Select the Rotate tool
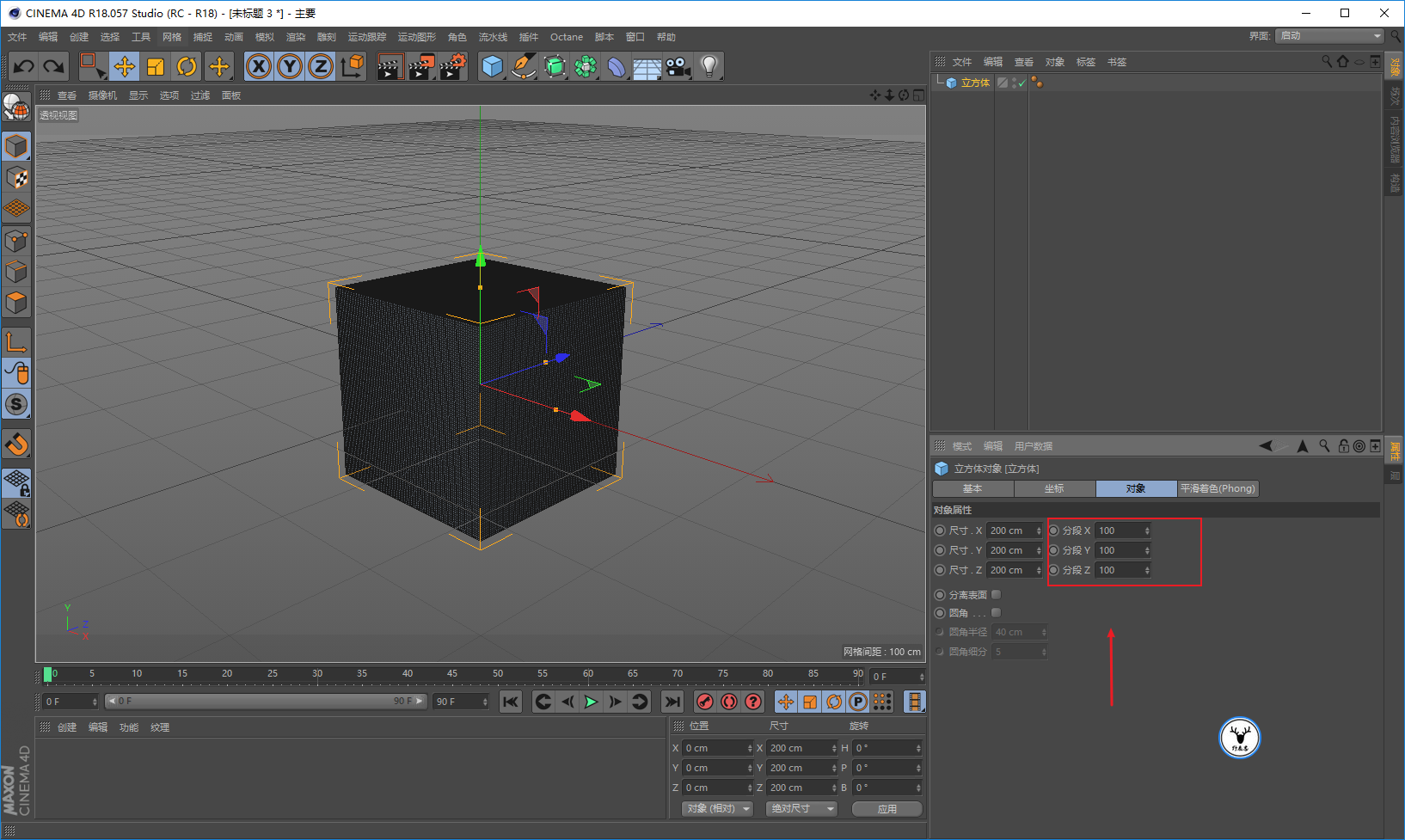This screenshot has height=840, width=1405. tap(187, 66)
